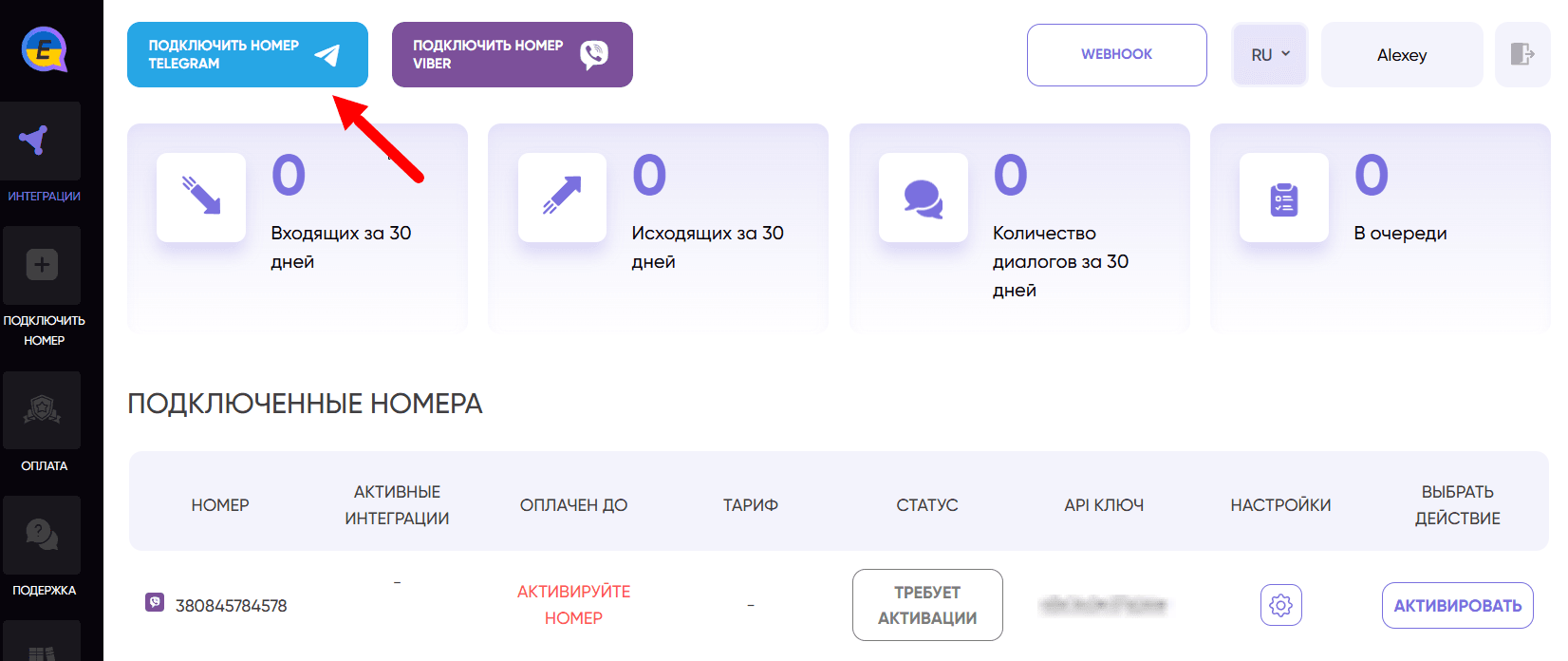1568x661 pixels.
Task: Connect a Viber number
Action: (x=513, y=54)
